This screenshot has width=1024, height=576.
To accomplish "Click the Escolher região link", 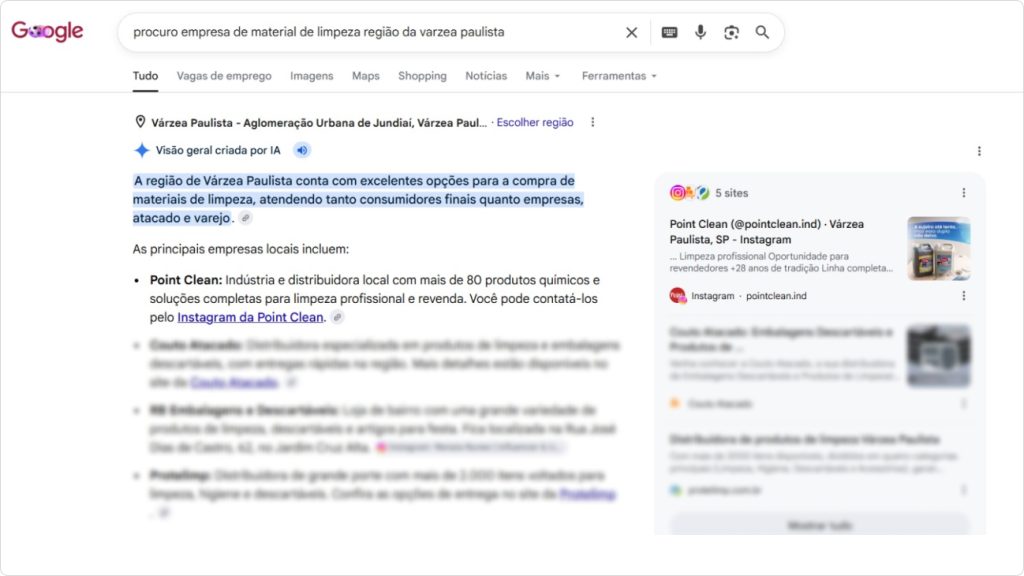I will [x=535, y=122].
